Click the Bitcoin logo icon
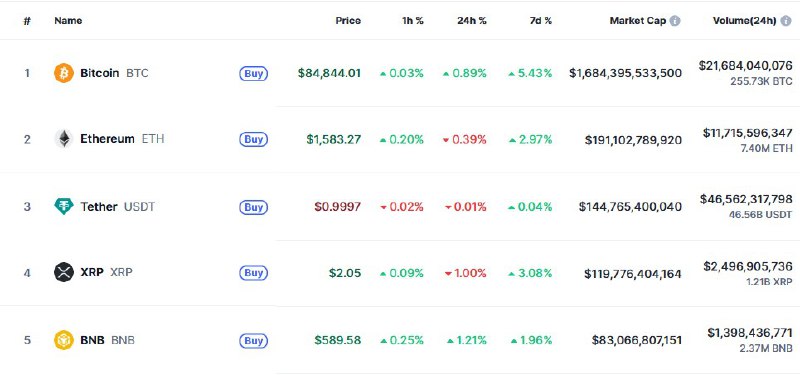 click(64, 73)
